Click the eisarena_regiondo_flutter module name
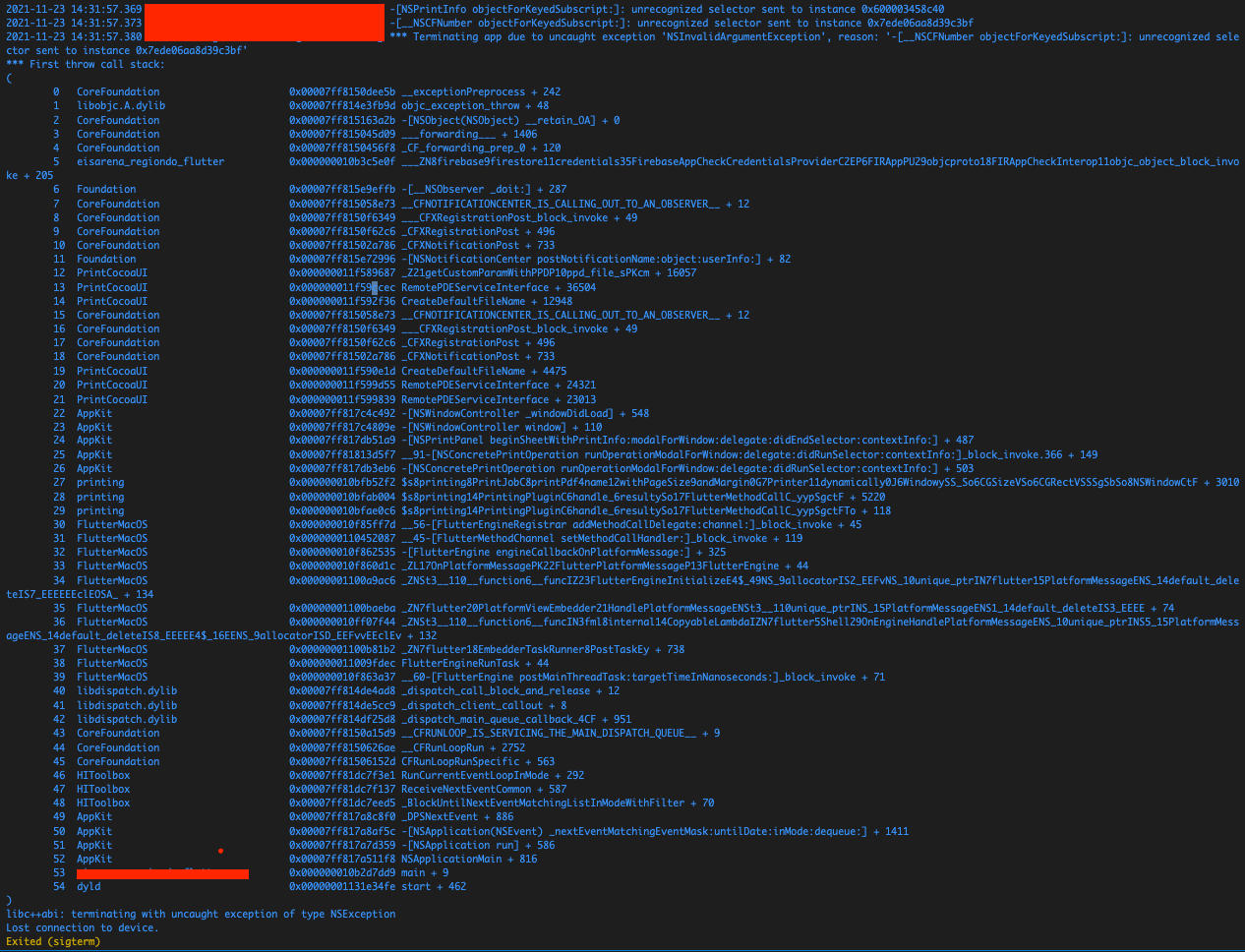The width and height of the screenshot is (1245, 952). pyautogui.click(x=150, y=161)
